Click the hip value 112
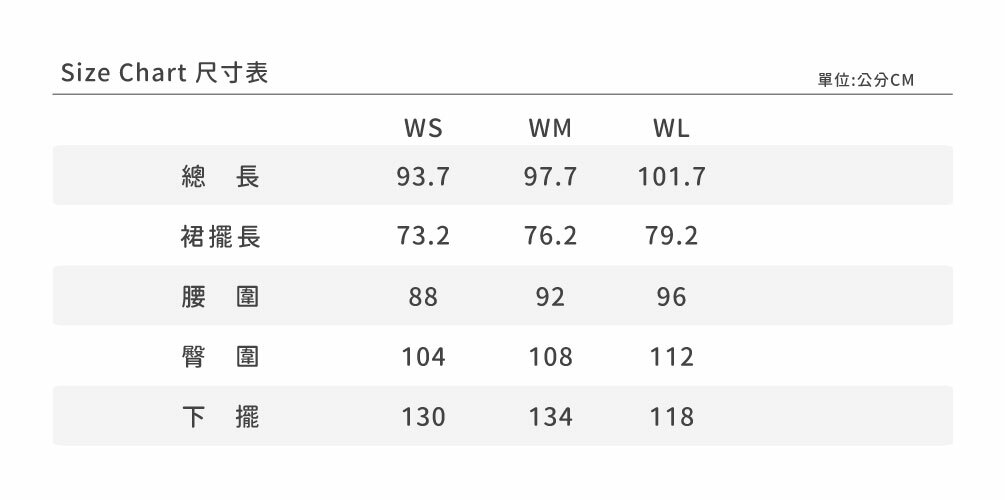1005x500 pixels. click(x=671, y=357)
